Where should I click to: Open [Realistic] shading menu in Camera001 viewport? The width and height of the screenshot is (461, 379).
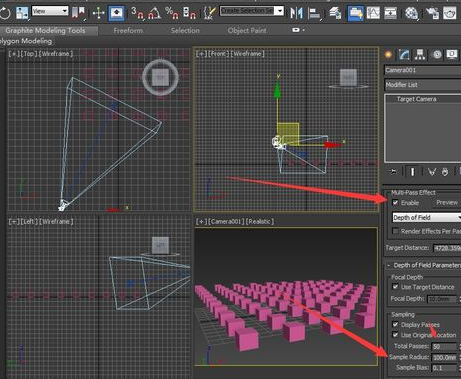(260, 222)
